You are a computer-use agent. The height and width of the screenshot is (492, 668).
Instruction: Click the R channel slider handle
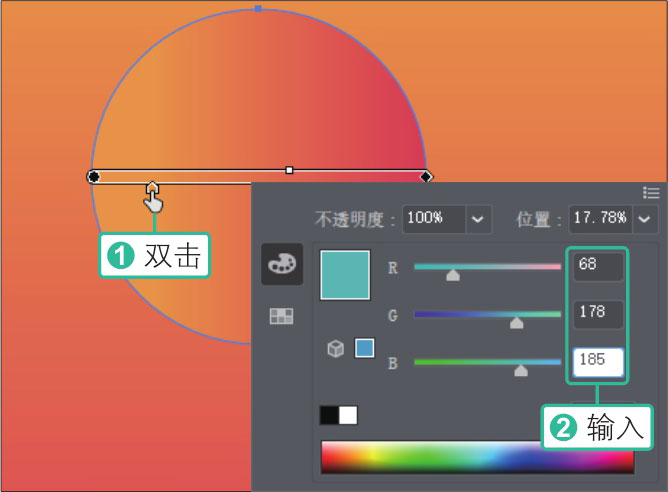[x=453, y=275]
